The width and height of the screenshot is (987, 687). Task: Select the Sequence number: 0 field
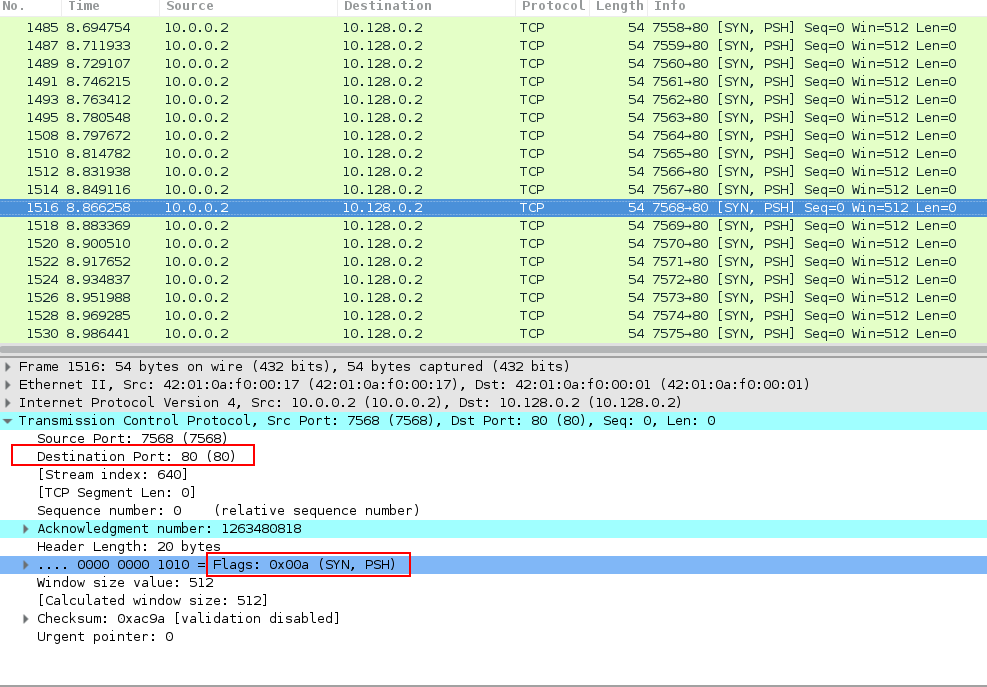(x=494, y=511)
